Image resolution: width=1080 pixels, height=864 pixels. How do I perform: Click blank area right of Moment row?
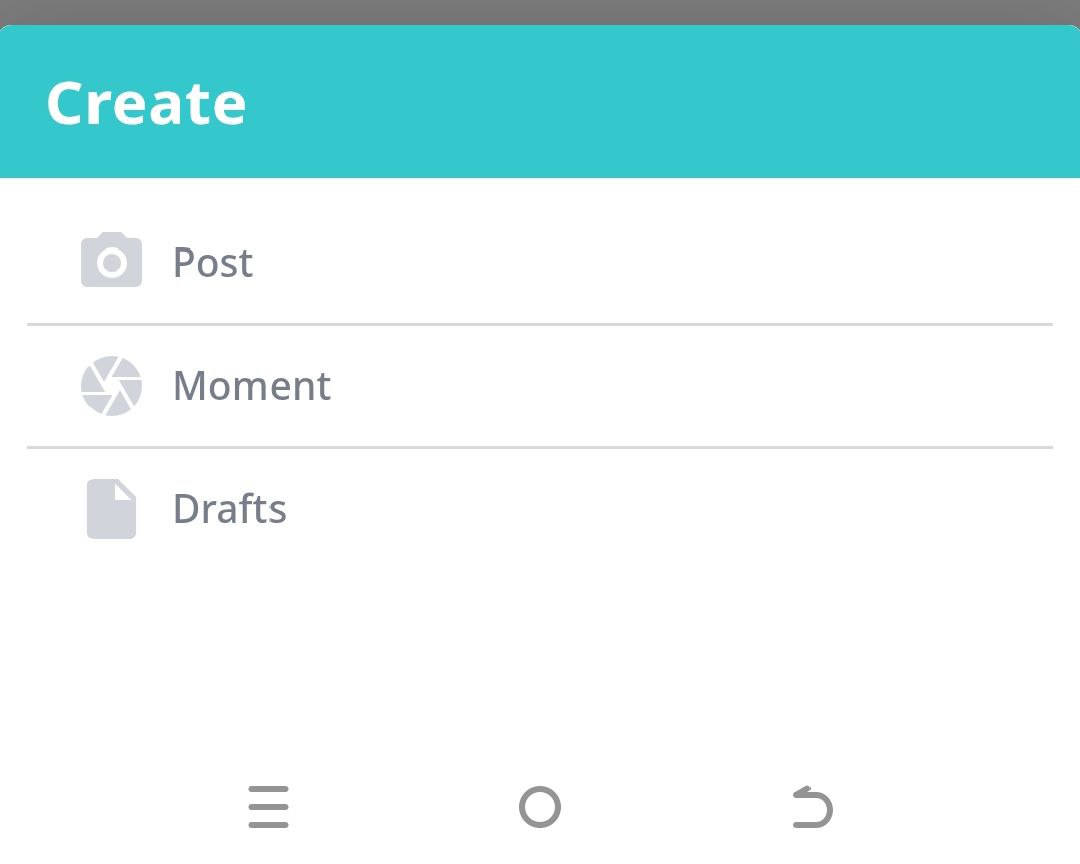click(700, 386)
